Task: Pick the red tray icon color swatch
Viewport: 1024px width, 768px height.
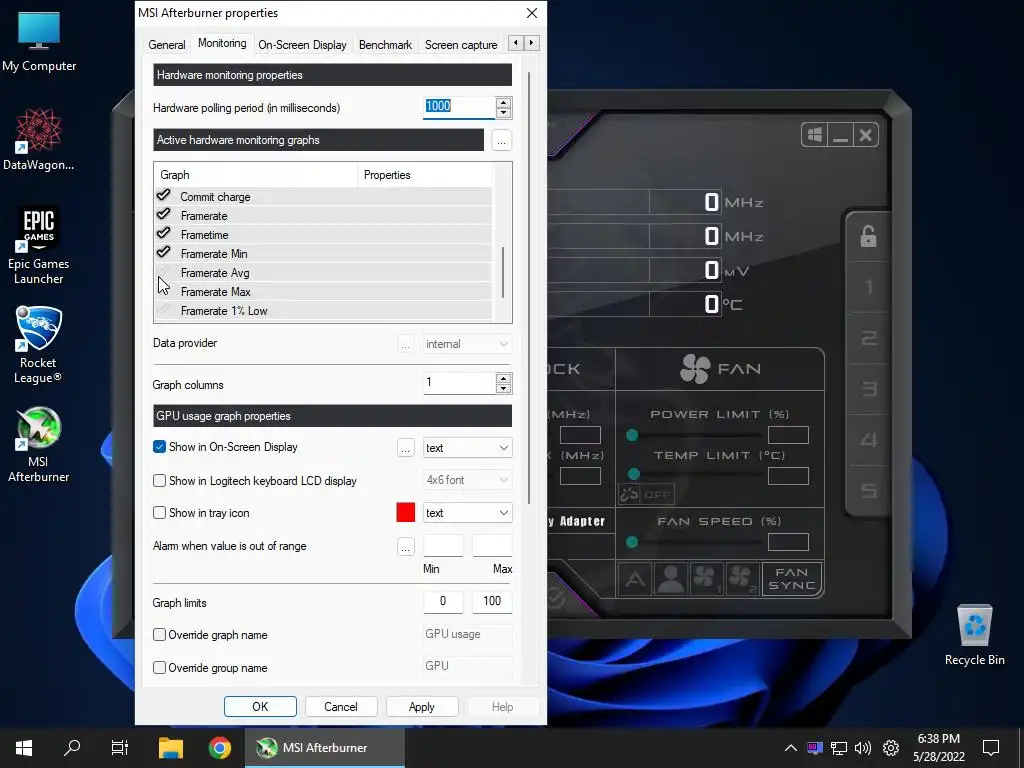Action: (x=406, y=513)
